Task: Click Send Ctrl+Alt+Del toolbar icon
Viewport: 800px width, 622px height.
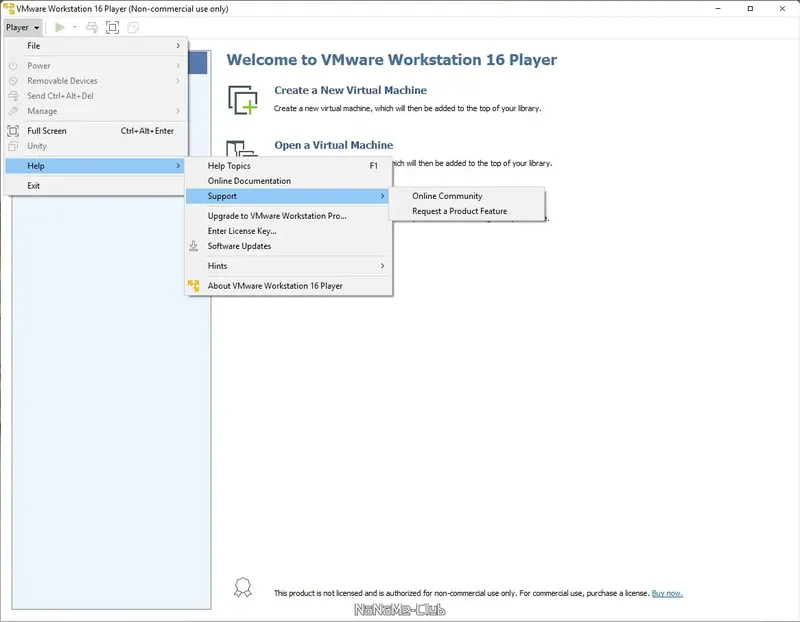Action: click(92, 28)
